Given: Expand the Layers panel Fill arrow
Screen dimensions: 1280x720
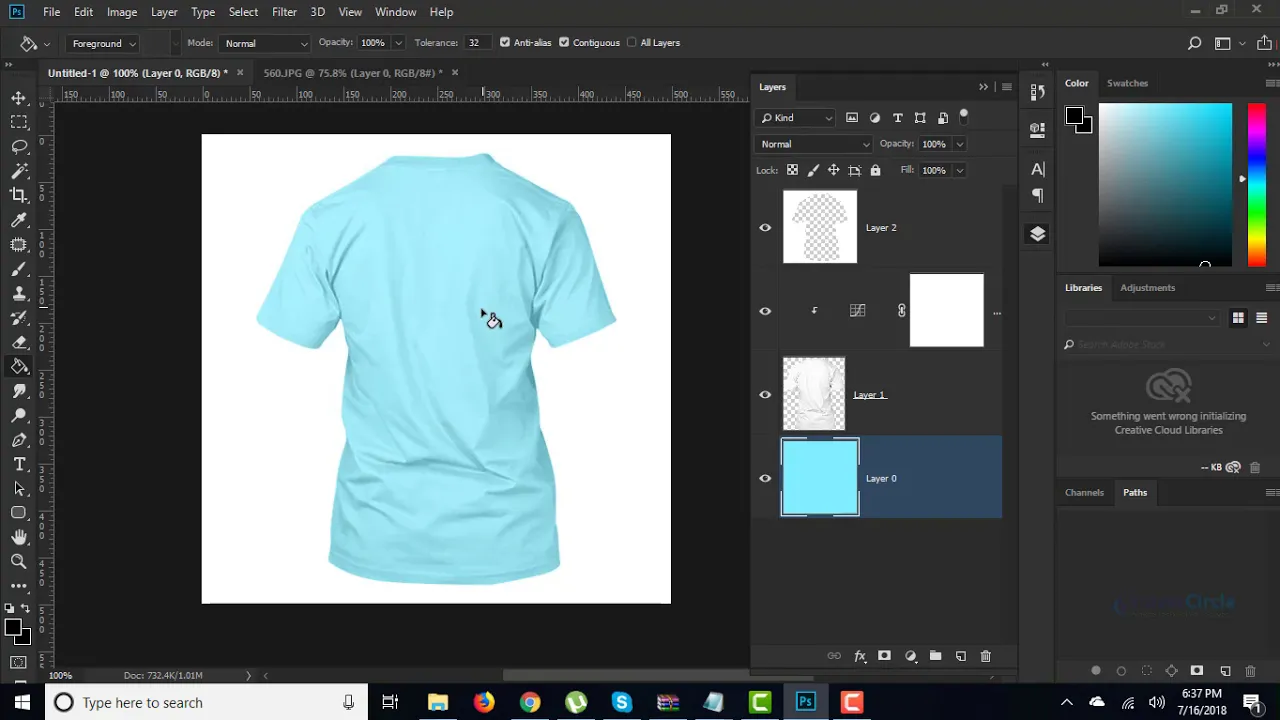Looking at the screenshot, I should click(959, 171).
